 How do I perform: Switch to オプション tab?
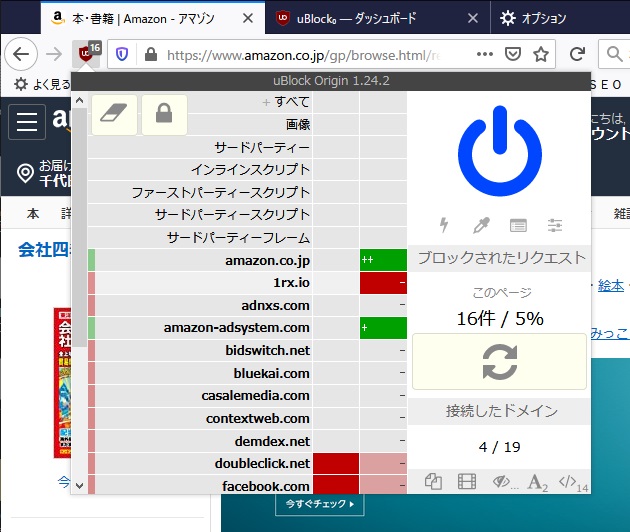tap(560, 18)
